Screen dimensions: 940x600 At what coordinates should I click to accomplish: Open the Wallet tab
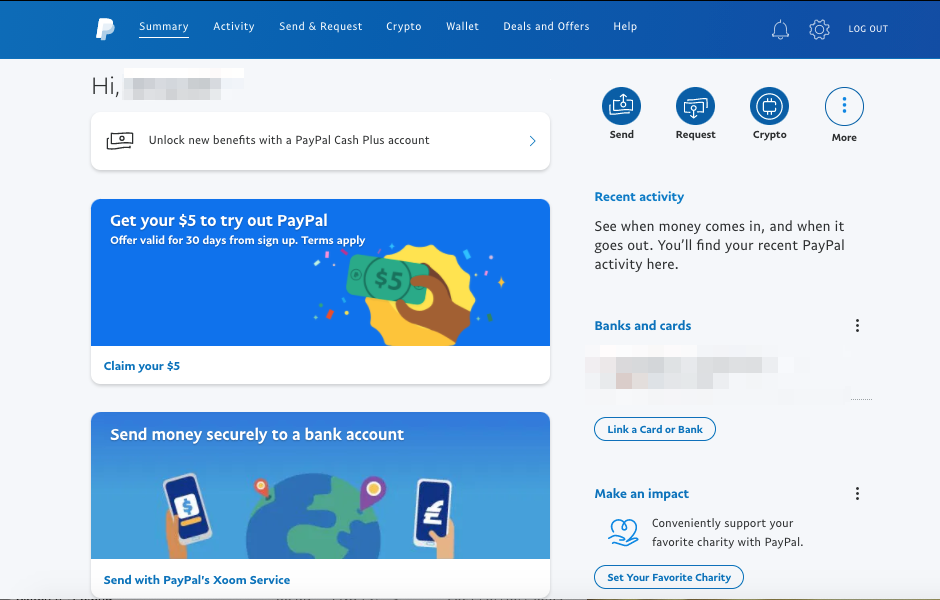(462, 26)
